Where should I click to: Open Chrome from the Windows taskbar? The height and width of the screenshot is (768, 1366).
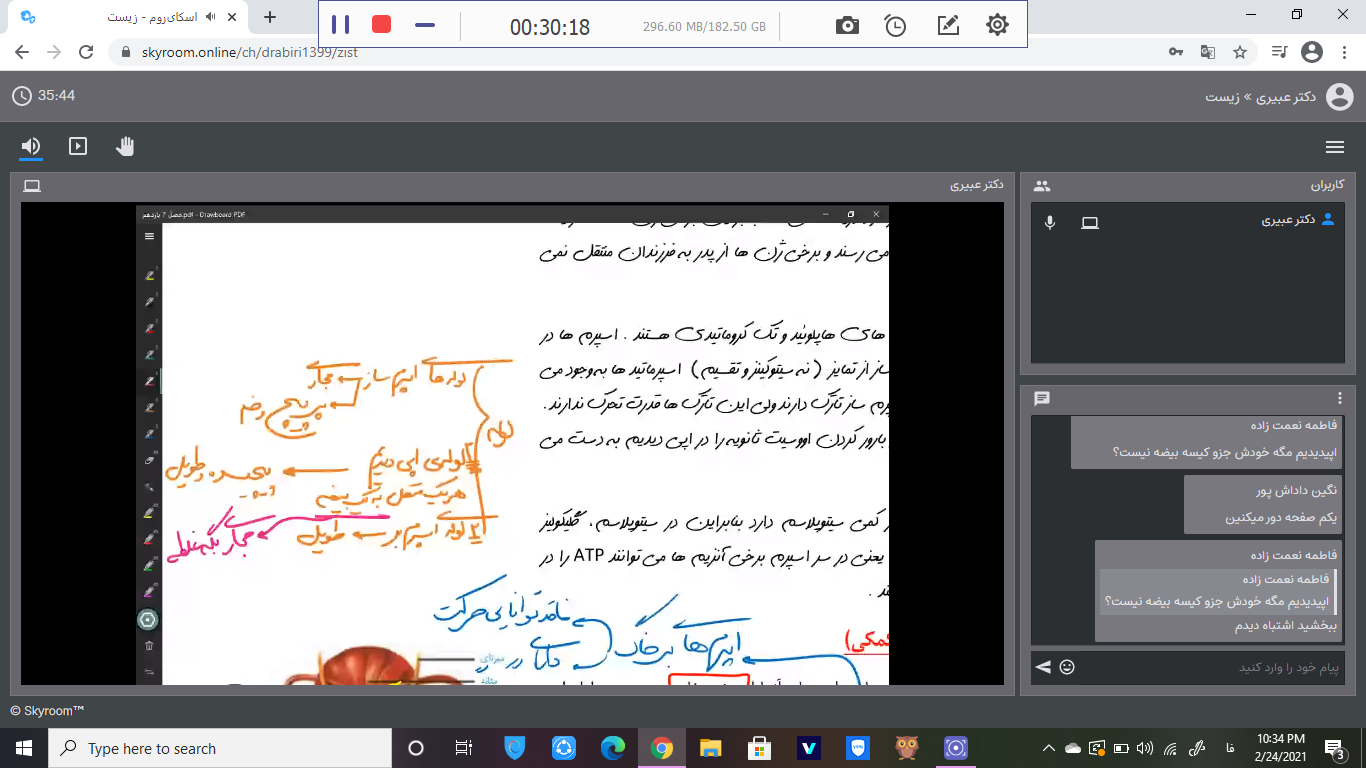click(x=661, y=748)
